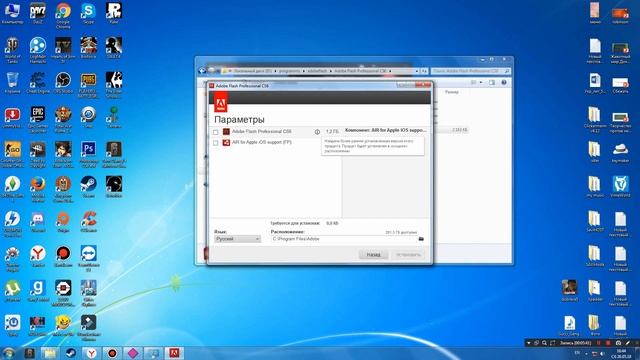Click the Размер column header in Explorer
This screenshot has width=640, height=360.
[452, 92]
